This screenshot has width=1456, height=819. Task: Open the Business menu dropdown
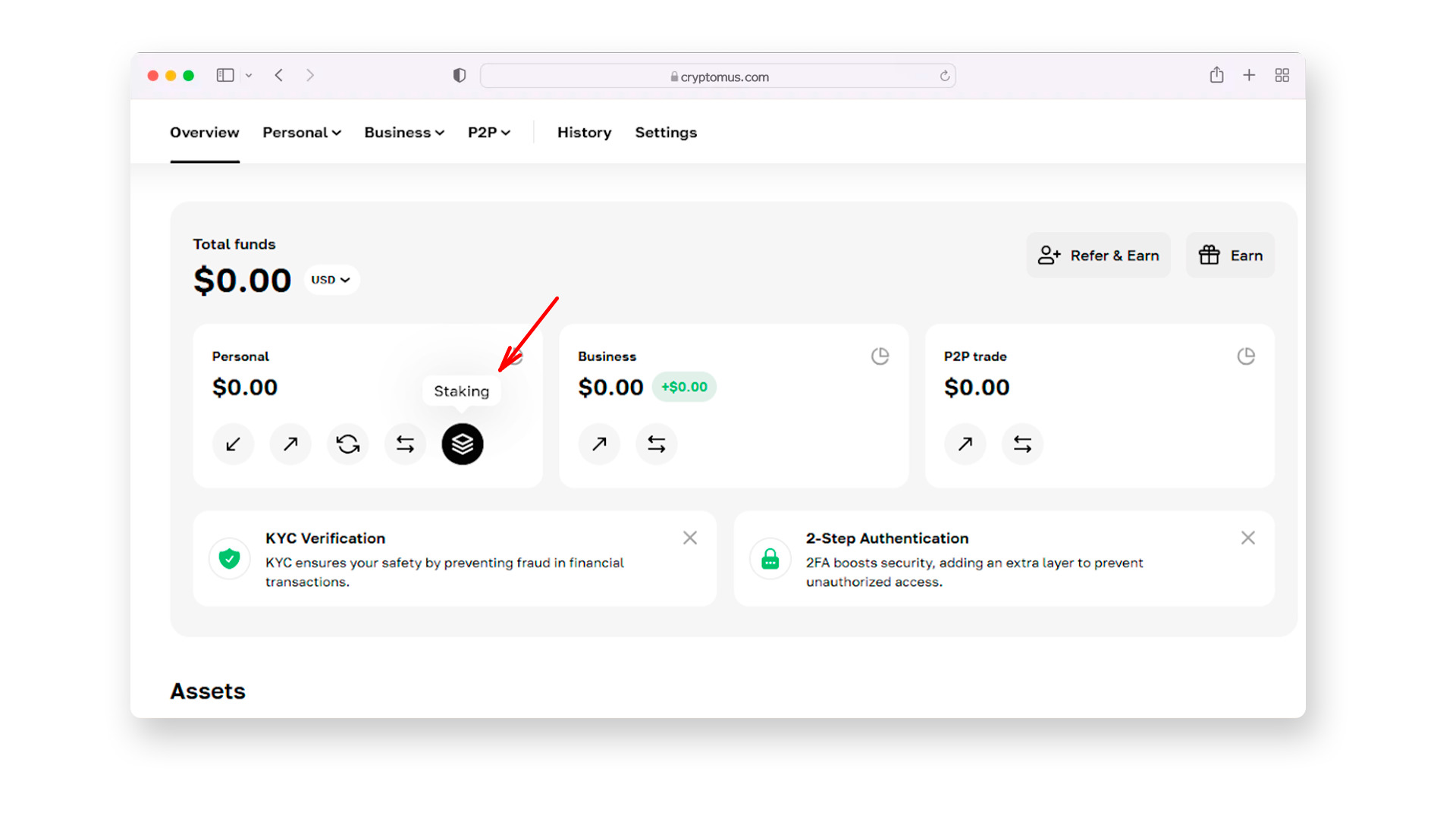[404, 133]
